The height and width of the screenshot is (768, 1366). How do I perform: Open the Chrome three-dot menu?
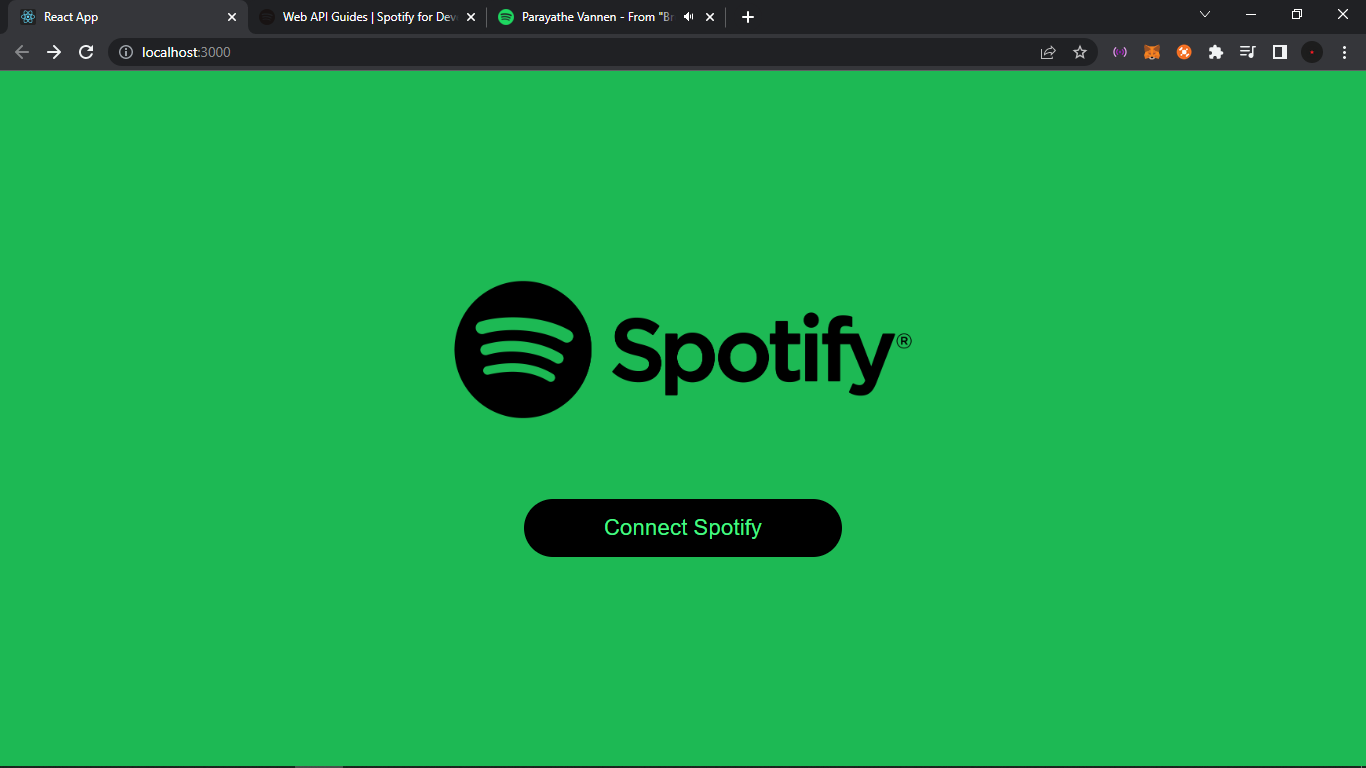[x=1344, y=52]
